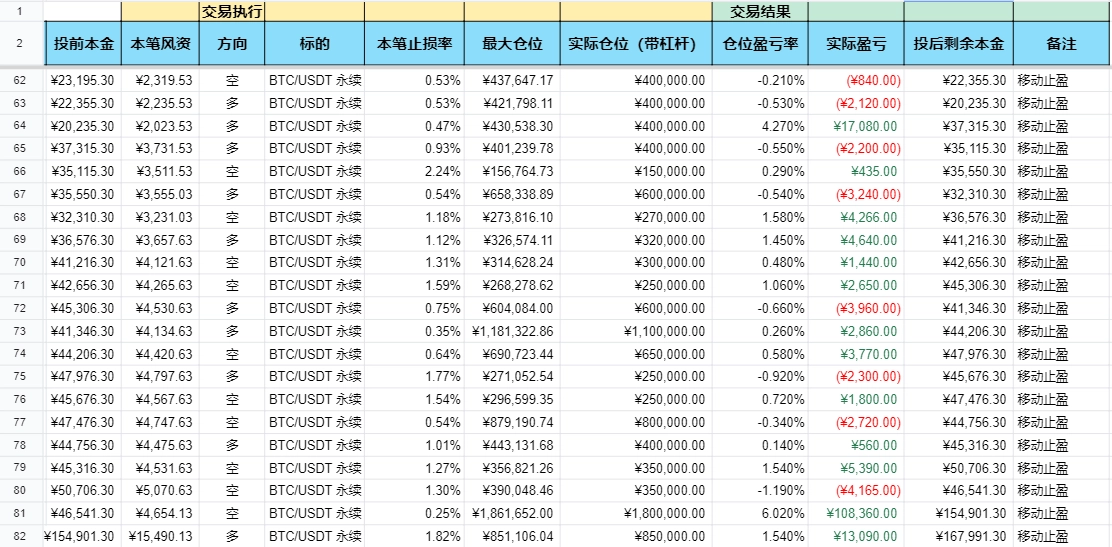Click the ¥879,190.74 max position cell
The height and width of the screenshot is (547, 1112).
click(512, 422)
